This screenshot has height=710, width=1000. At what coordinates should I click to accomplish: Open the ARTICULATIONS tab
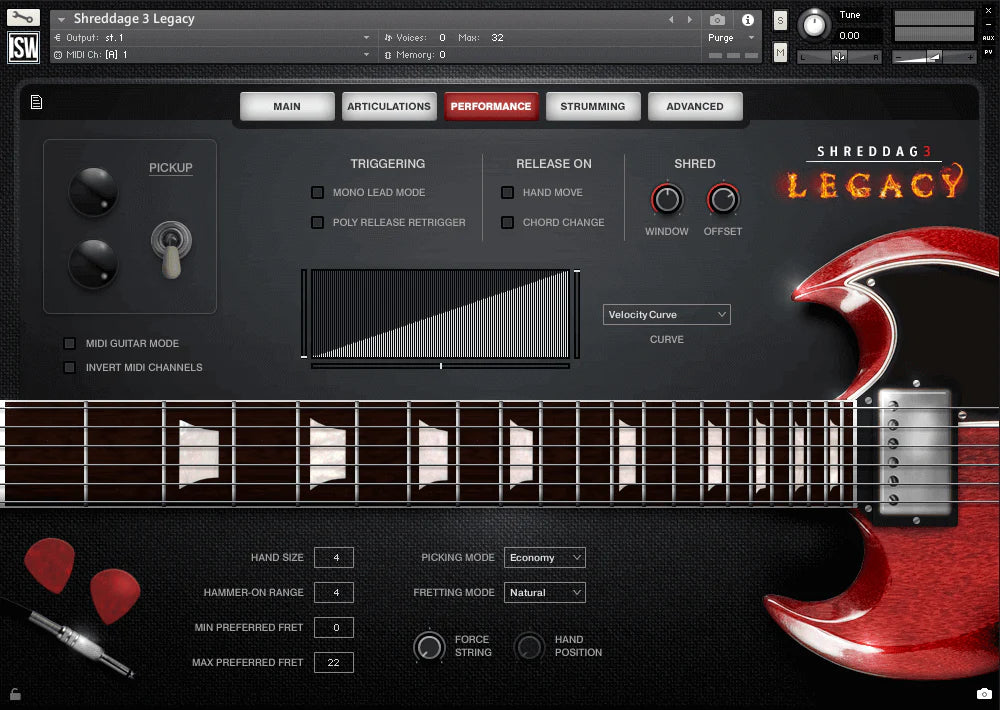[x=389, y=105]
